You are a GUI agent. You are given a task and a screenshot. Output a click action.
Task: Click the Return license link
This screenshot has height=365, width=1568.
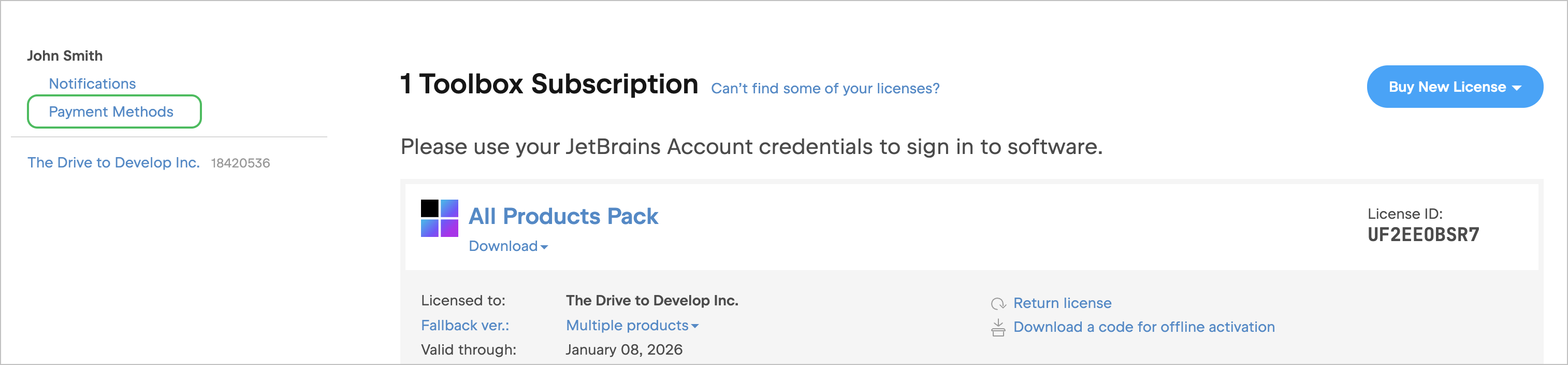[1062, 303]
